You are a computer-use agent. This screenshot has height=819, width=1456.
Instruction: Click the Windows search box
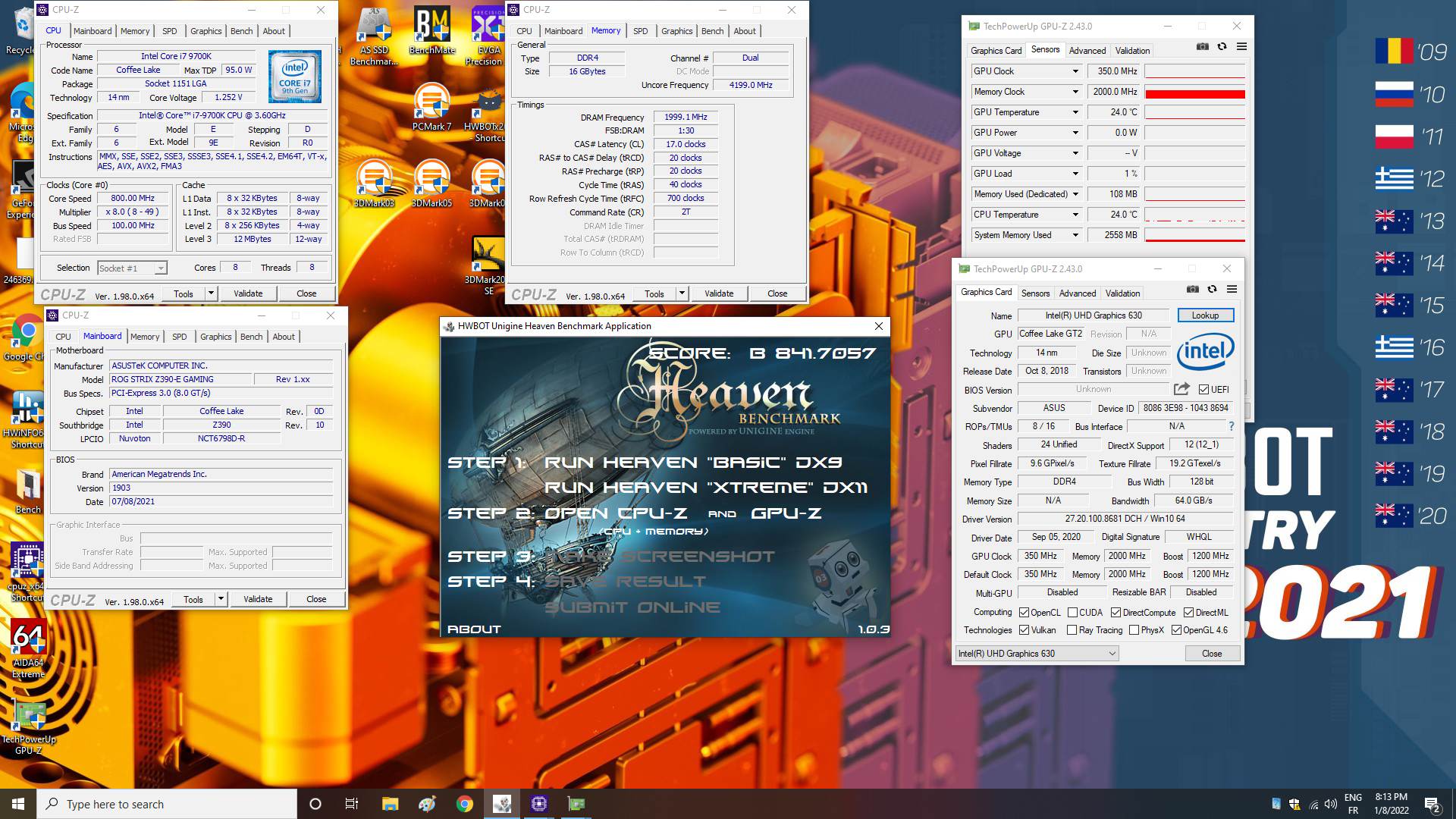167,804
